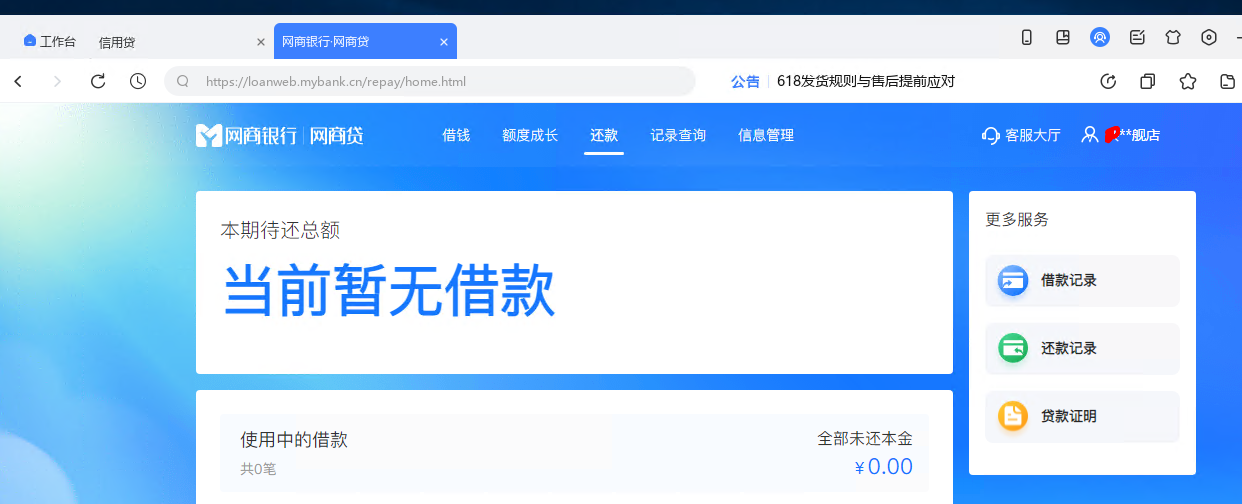The width and height of the screenshot is (1242, 504).
Task: Click the **舰店 account name
Action: coord(1134,135)
